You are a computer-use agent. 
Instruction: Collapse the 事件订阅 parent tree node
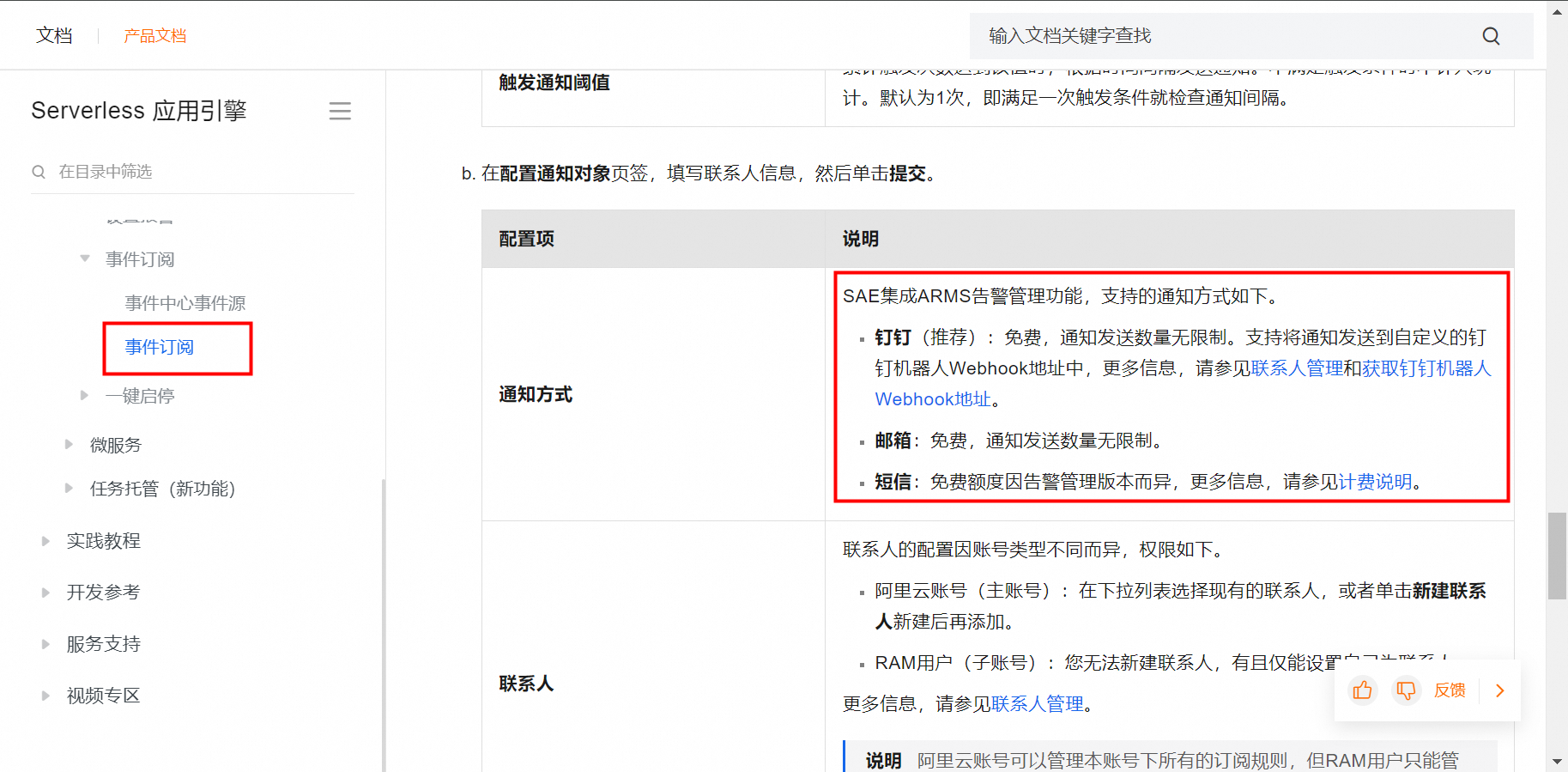[85, 258]
